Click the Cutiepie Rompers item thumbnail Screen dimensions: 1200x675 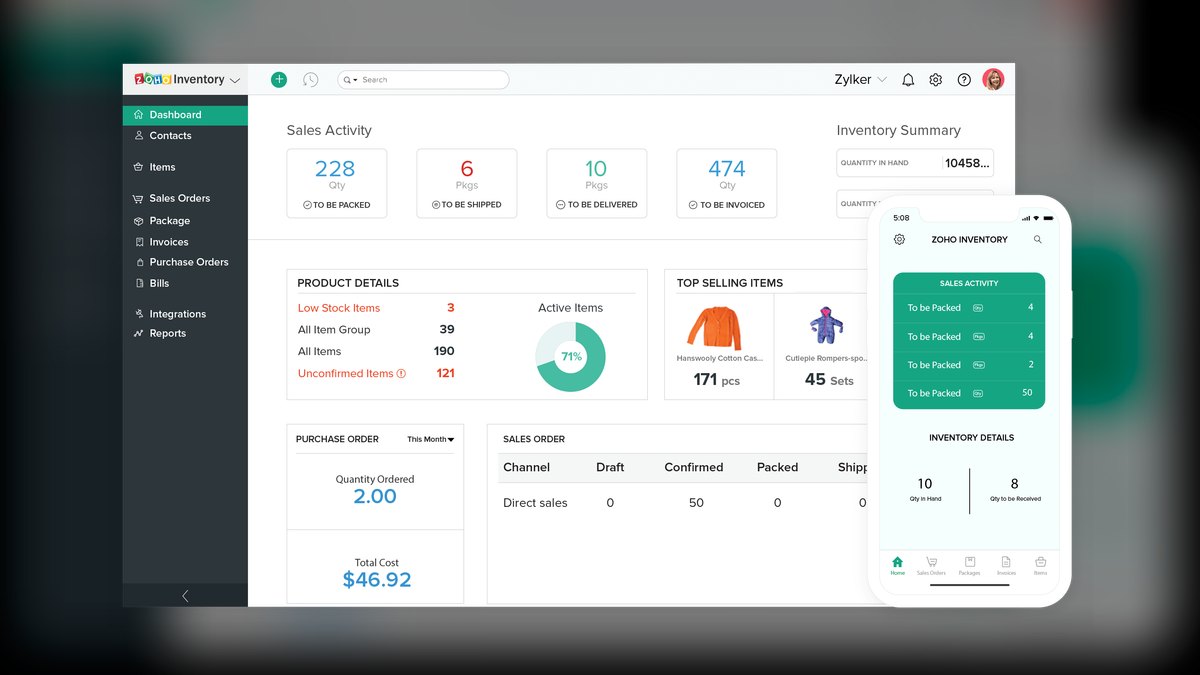tap(826, 326)
